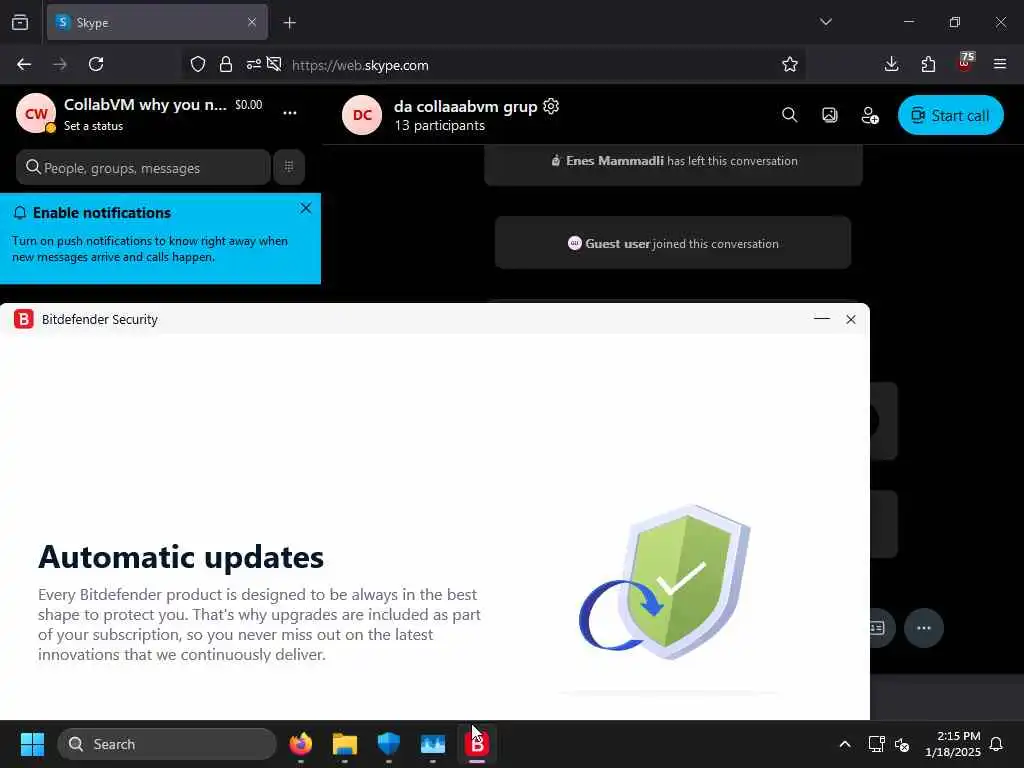
Task: Click the 13 participants label
Action: 440,125
